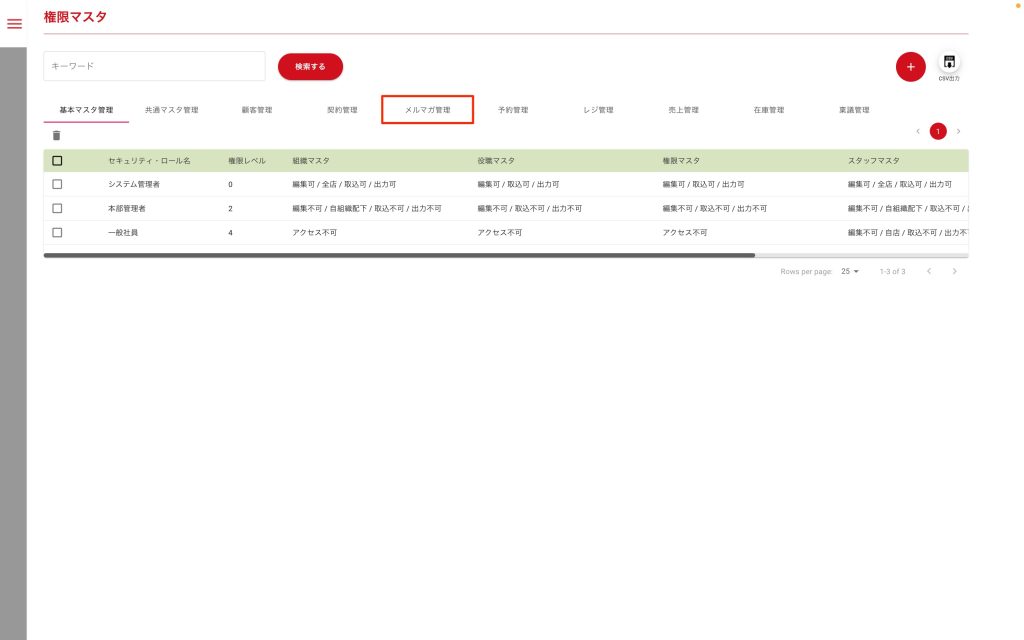Tick the 一般社員 row checkbox
This screenshot has width=1024, height=640.
pyautogui.click(x=57, y=232)
